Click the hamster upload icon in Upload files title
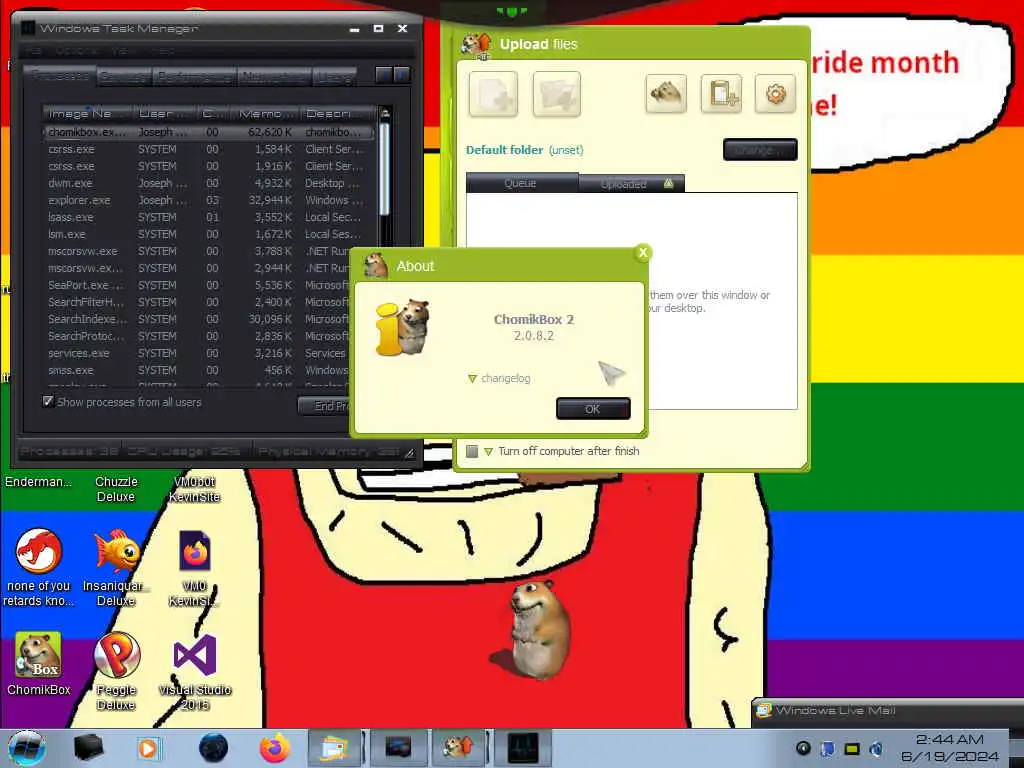 point(476,45)
